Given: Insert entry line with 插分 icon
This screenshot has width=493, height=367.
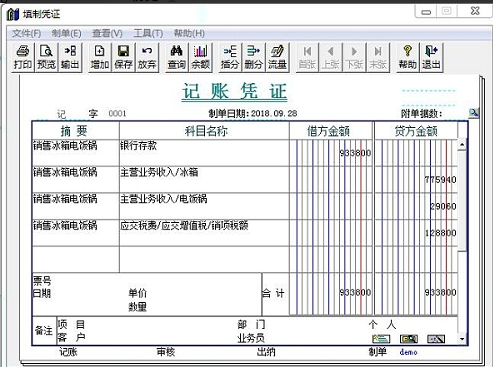Looking at the screenshot, I should coord(230,57).
